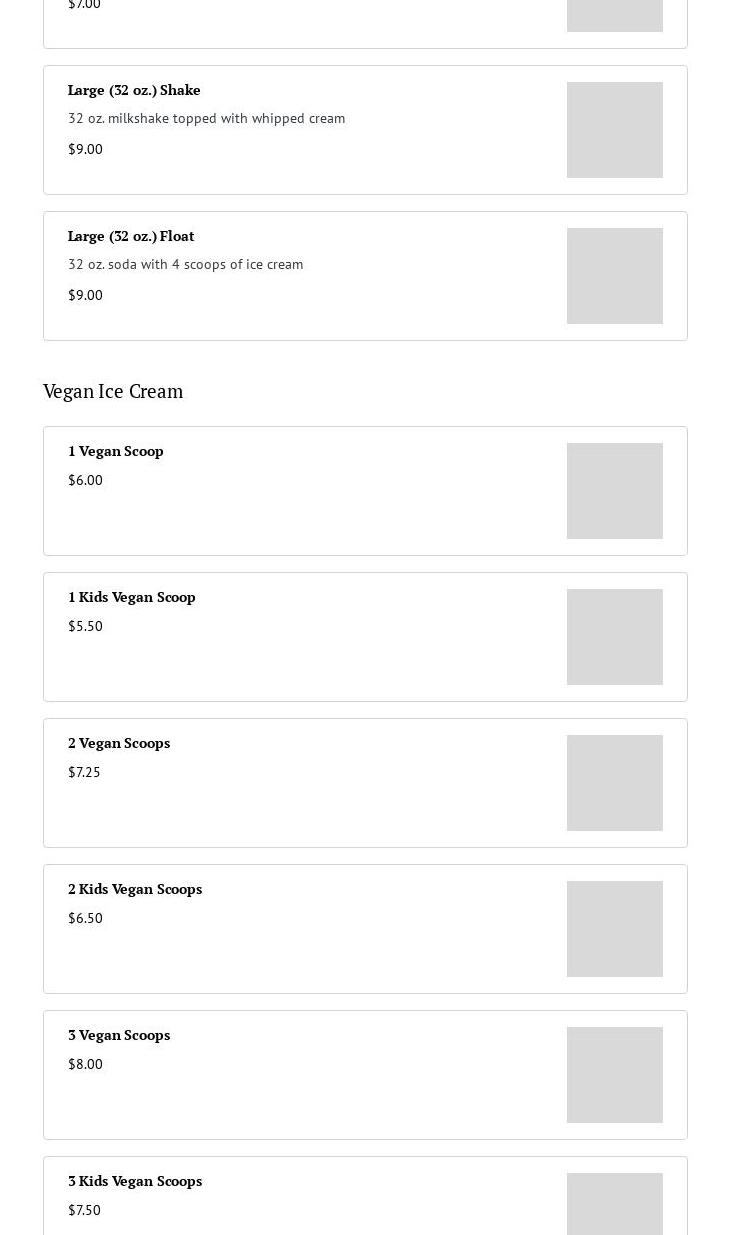The image size is (730, 1235).
Task: Open the 2 Vegan Scoops item
Action: (119, 743)
